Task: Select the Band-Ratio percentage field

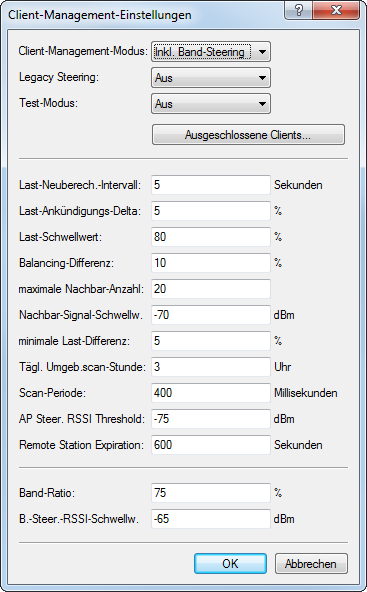Action: [211, 493]
